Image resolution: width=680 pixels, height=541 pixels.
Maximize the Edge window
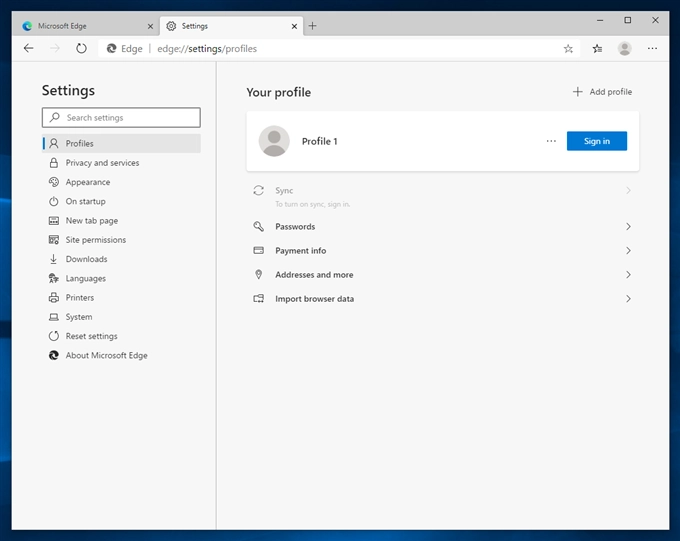(628, 20)
